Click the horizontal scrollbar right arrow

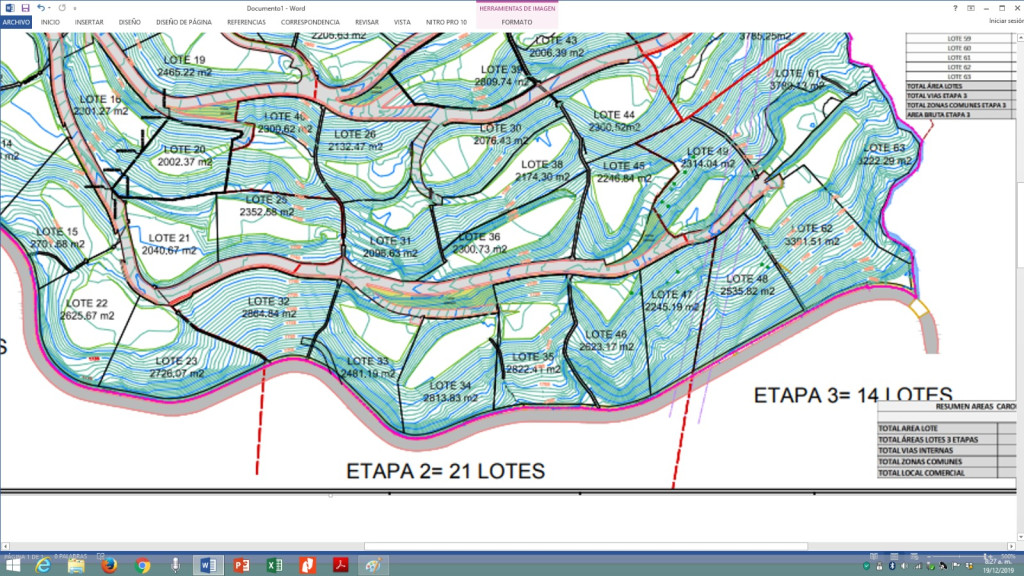(1011, 547)
